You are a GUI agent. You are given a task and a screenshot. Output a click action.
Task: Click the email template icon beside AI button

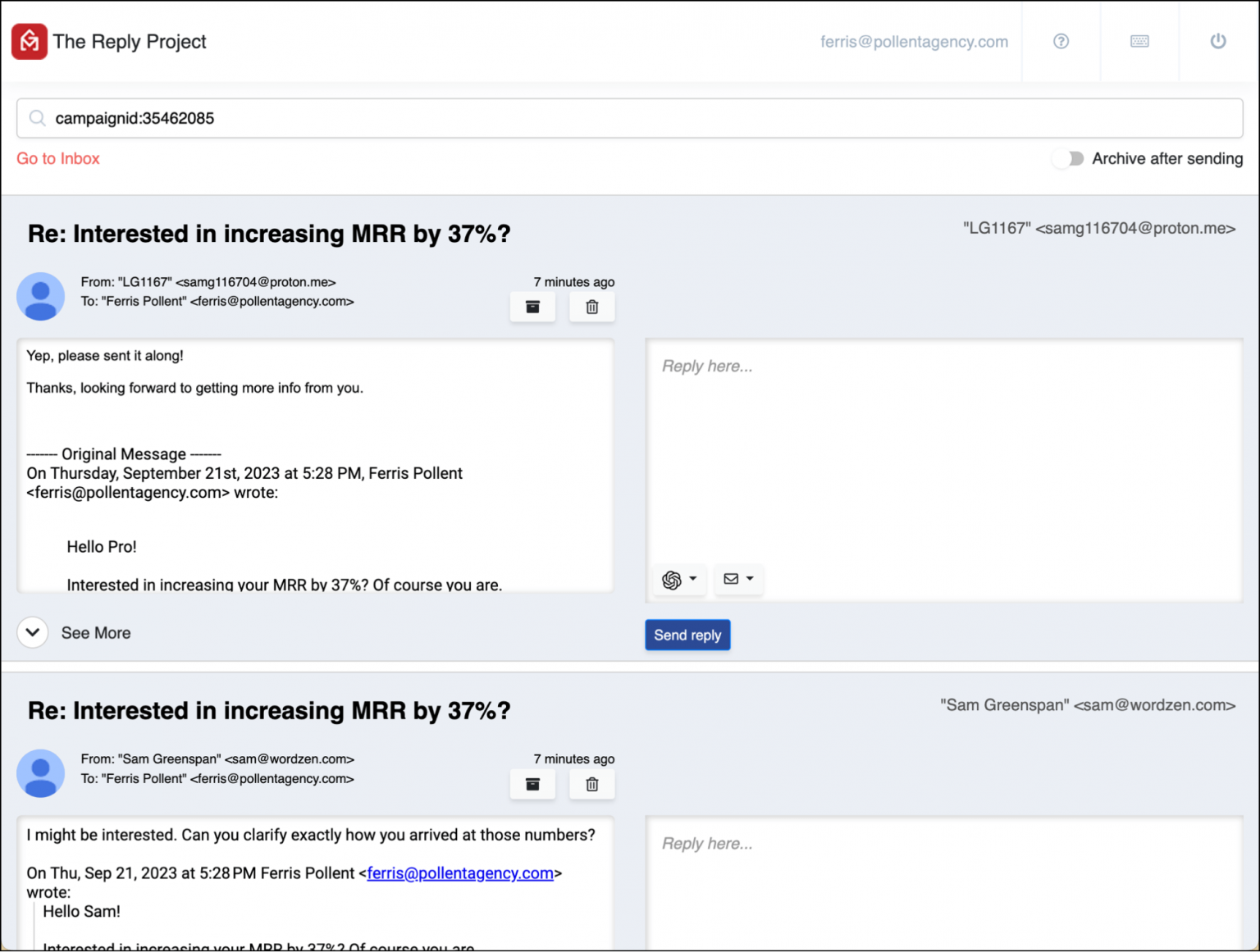(x=733, y=580)
